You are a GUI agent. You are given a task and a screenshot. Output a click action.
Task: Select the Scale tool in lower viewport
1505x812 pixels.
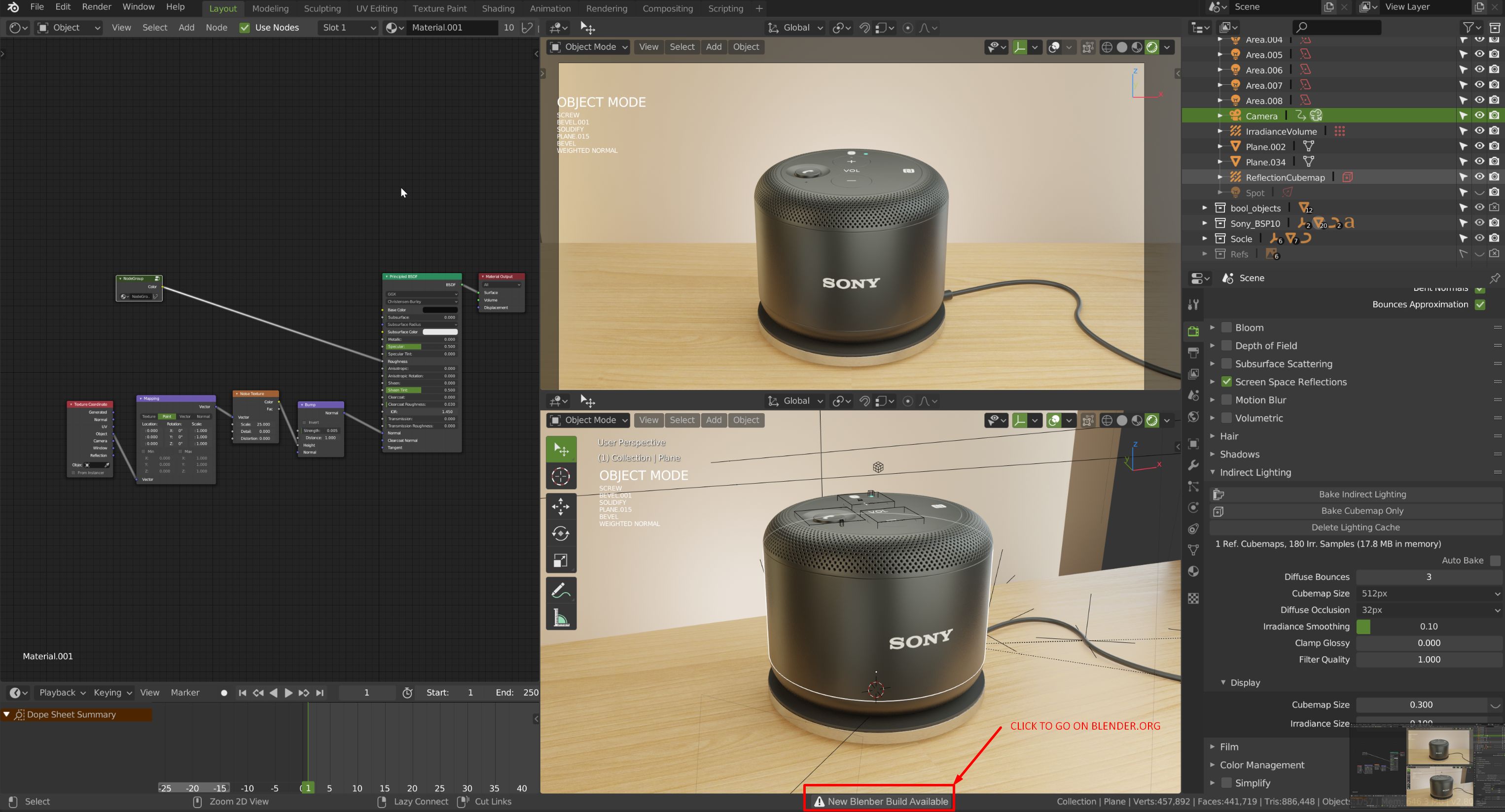[x=561, y=561]
